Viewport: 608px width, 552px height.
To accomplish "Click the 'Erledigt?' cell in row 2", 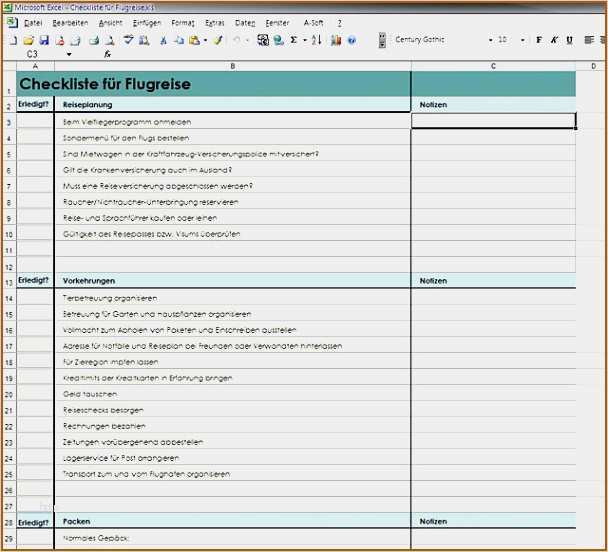I will click(x=35, y=105).
